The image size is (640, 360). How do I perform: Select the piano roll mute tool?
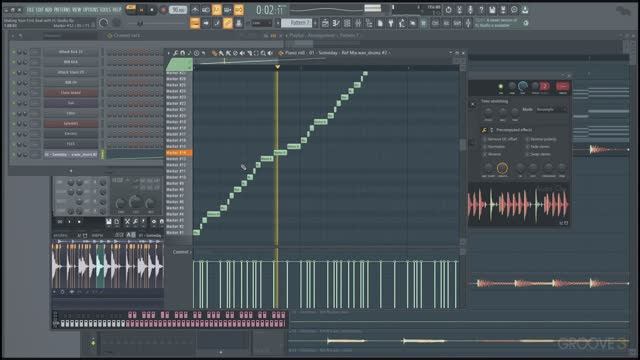[242, 53]
